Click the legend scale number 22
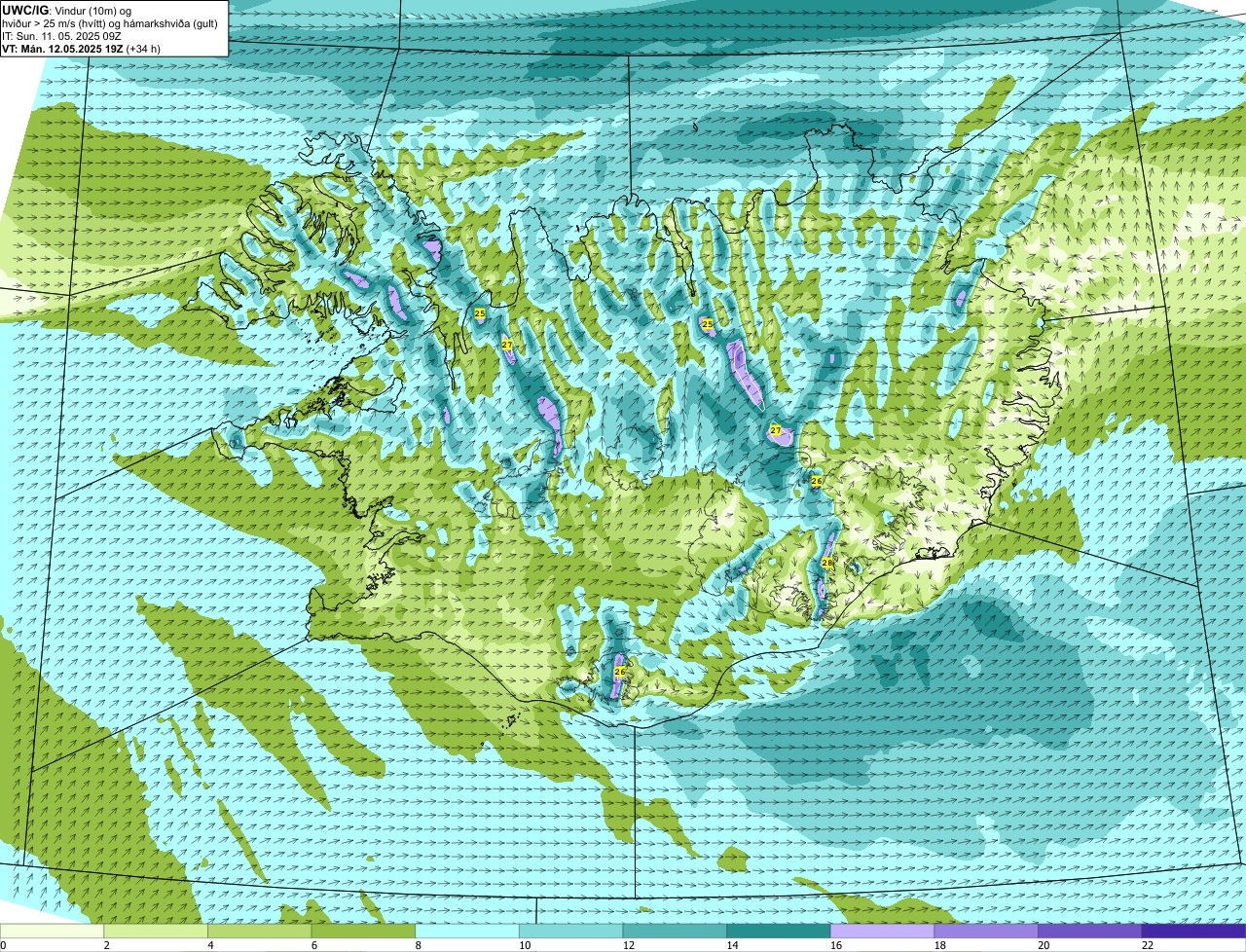 tap(1148, 945)
